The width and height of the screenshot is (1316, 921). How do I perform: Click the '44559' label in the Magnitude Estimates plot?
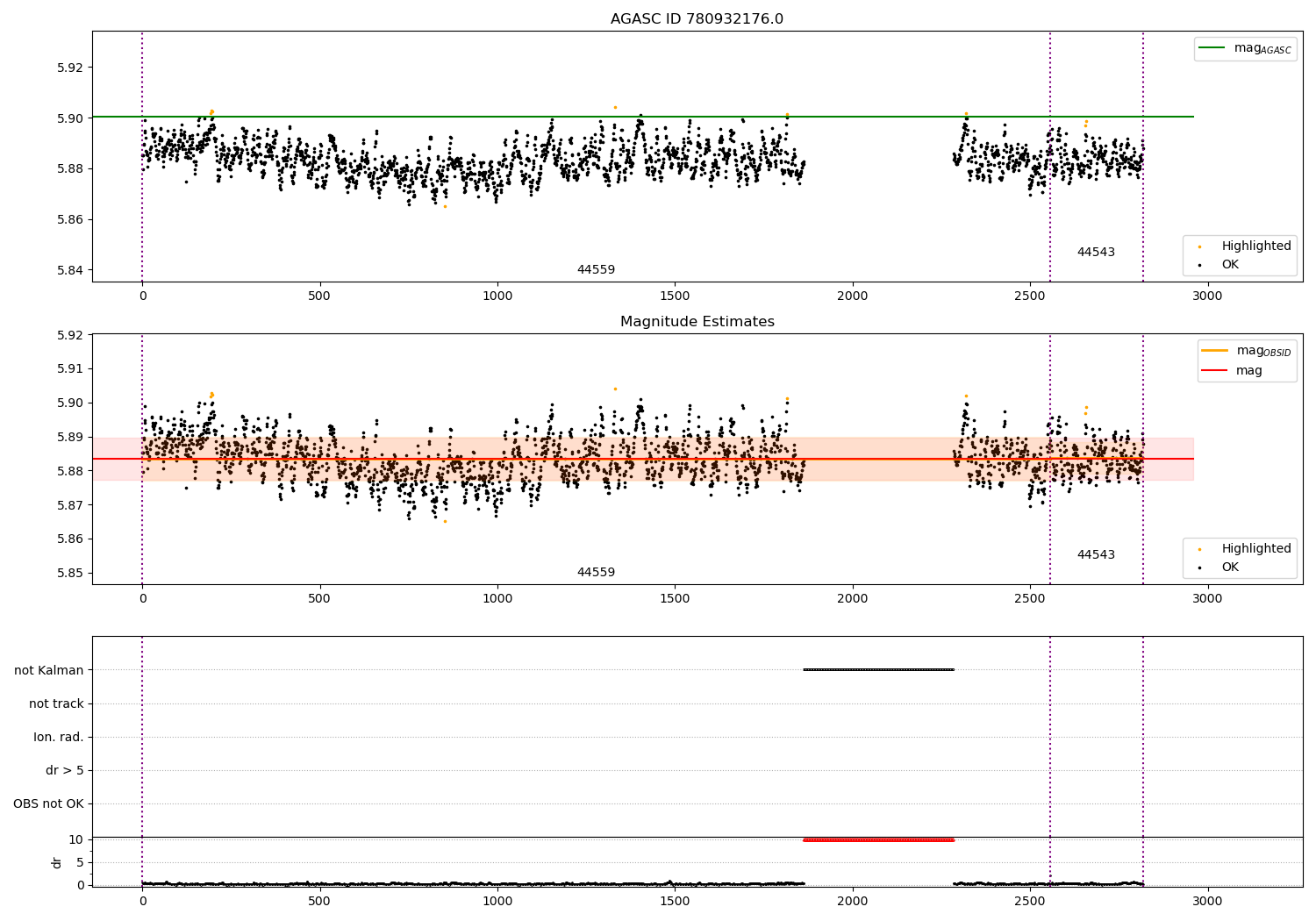point(596,572)
